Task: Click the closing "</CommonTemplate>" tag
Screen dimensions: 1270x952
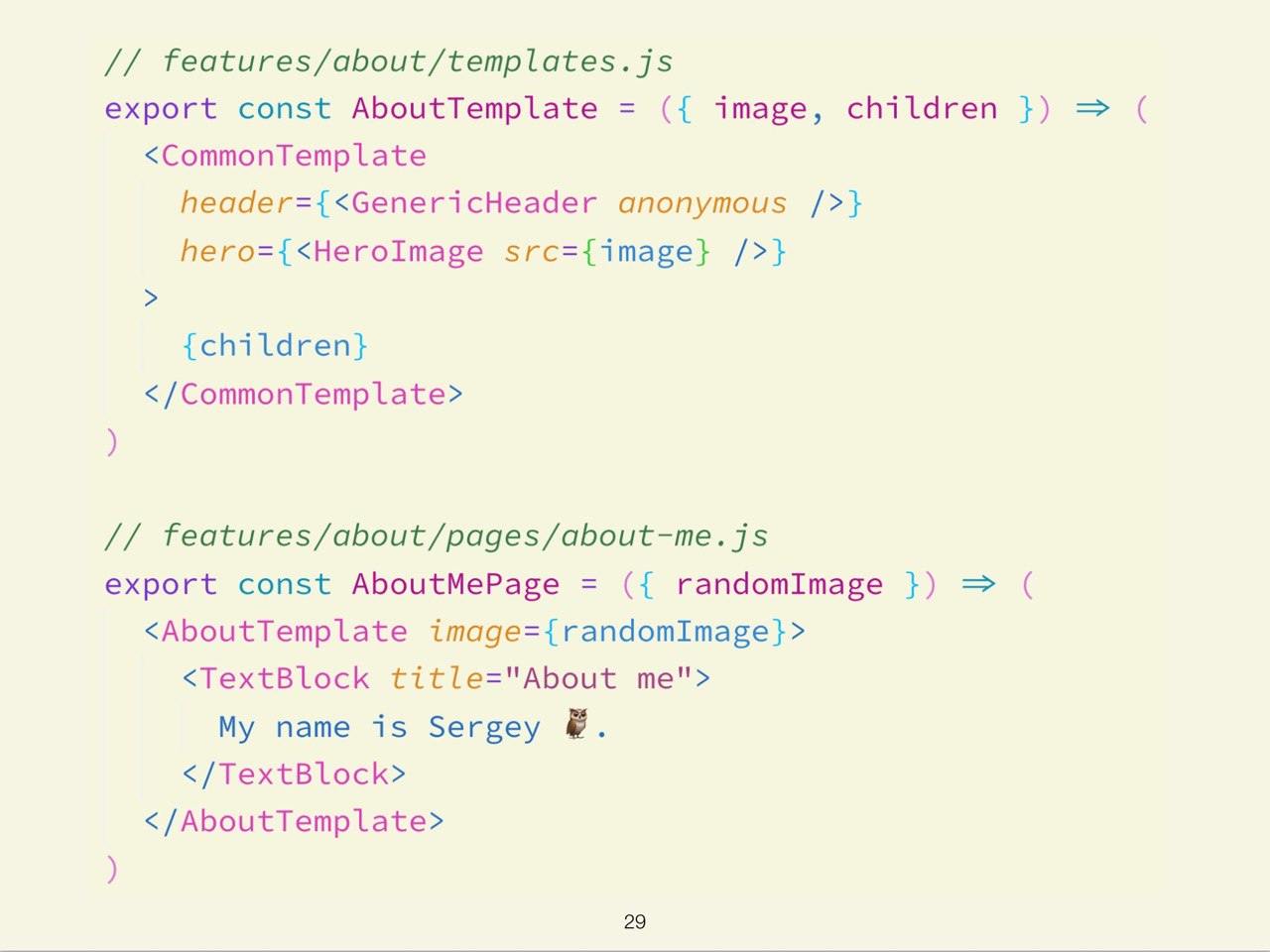Action: click(304, 394)
